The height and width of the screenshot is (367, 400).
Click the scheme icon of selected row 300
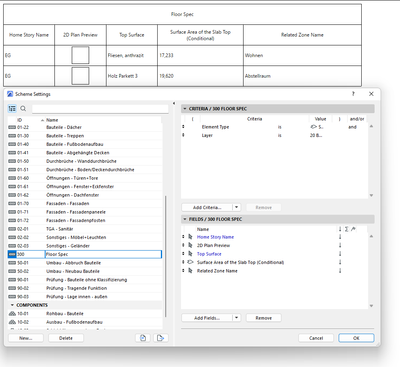pyautogui.click(x=12, y=254)
